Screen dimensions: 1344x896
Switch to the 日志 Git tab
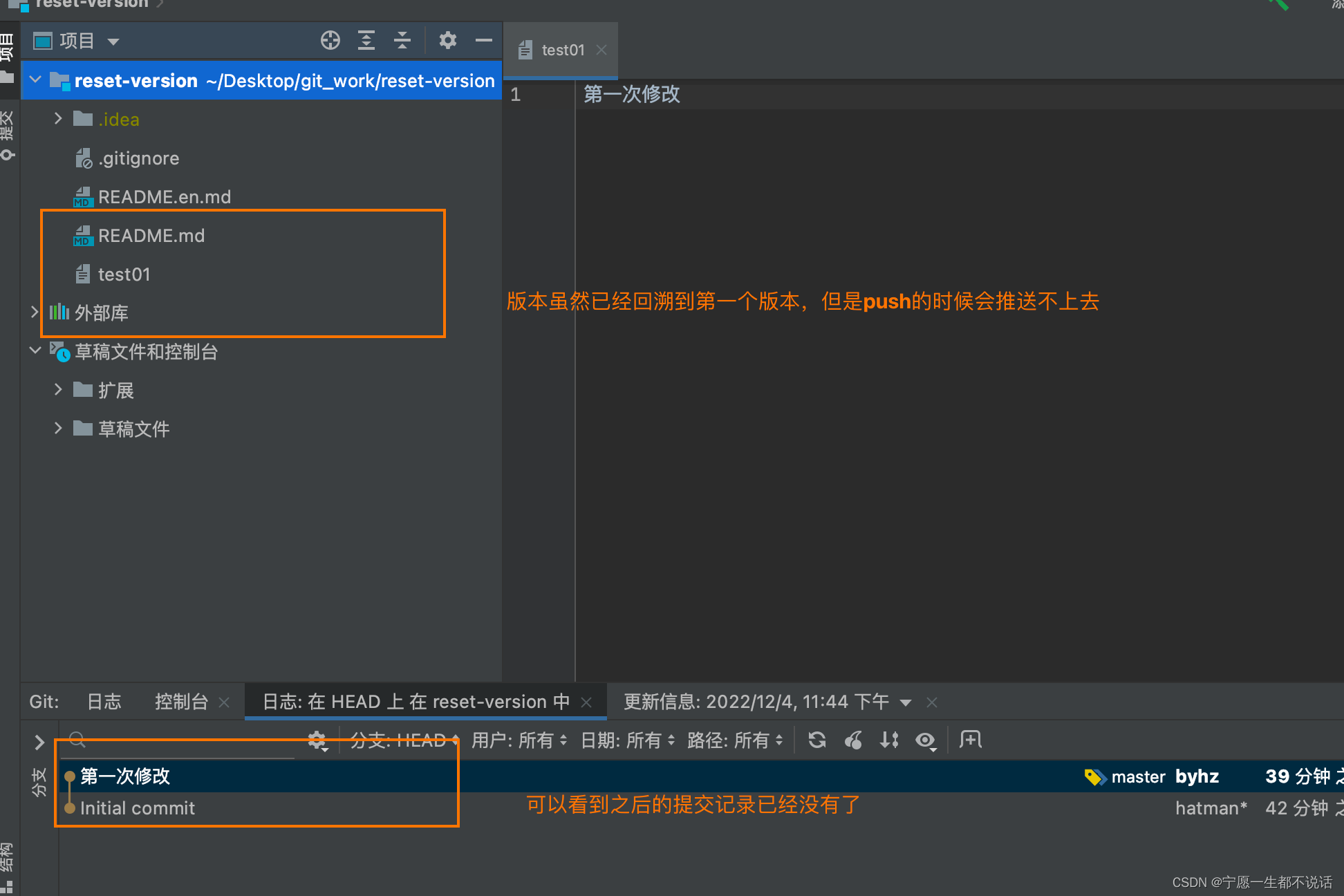[x=104, y=702]
